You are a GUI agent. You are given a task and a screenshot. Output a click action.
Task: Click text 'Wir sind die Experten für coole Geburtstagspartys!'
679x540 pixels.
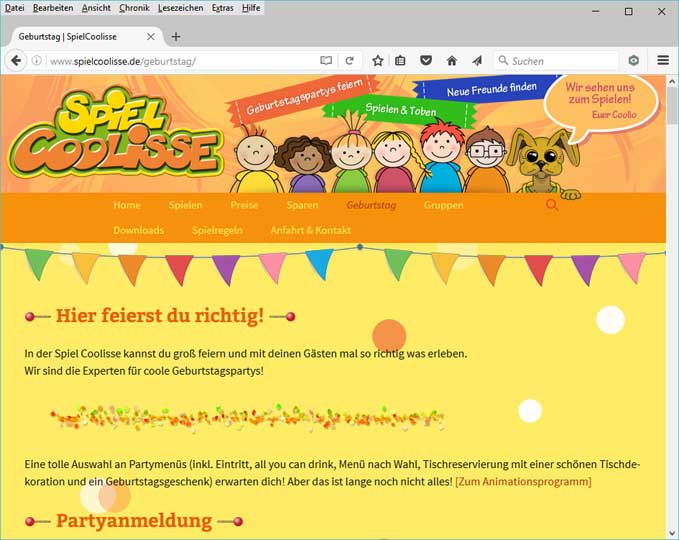tap(144, 371)
